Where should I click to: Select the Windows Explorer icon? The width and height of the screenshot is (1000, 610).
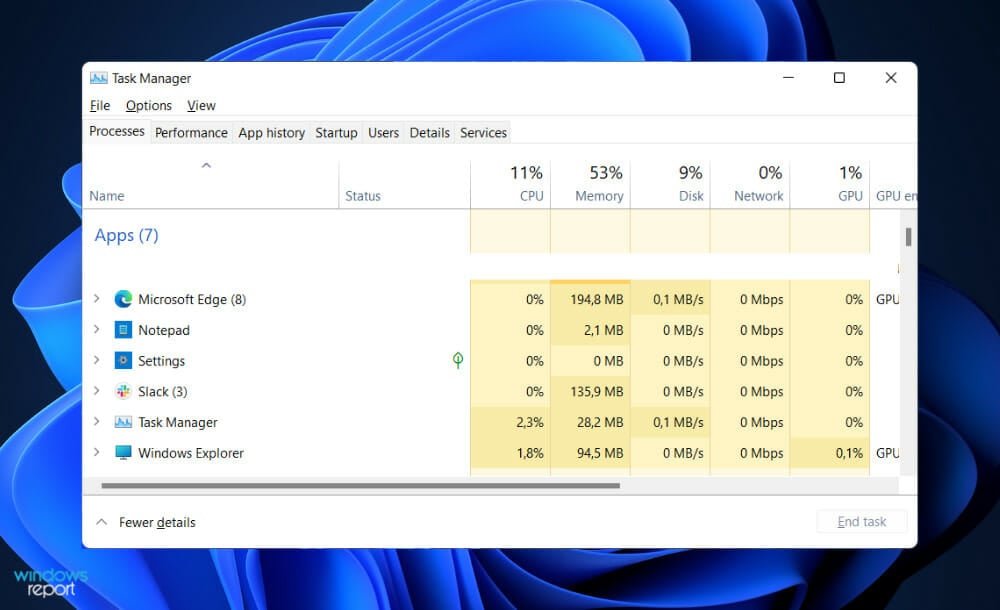pyautogui.click(x=123, y=452)
